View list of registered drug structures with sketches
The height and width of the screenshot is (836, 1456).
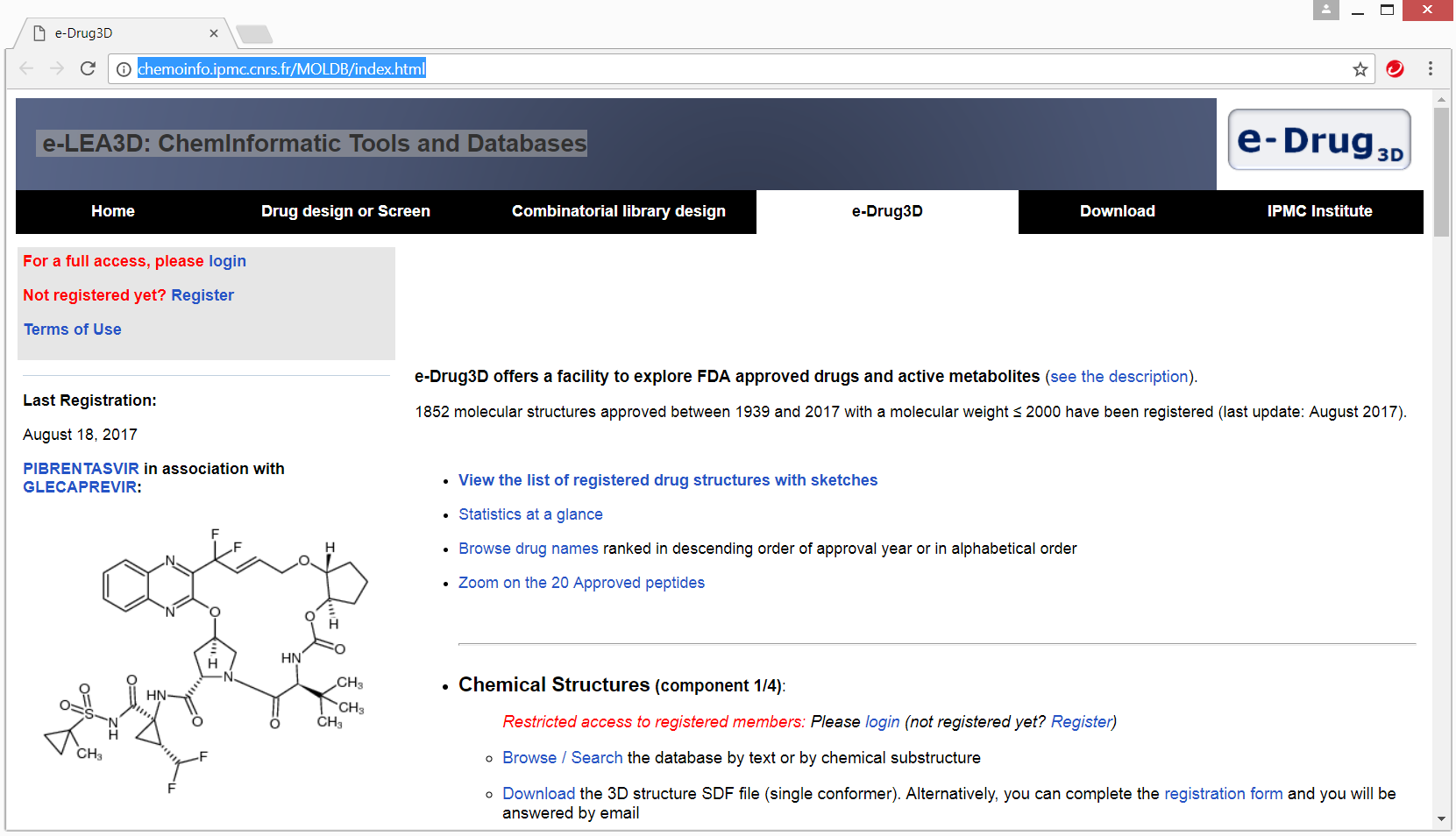tap(668, 480)
